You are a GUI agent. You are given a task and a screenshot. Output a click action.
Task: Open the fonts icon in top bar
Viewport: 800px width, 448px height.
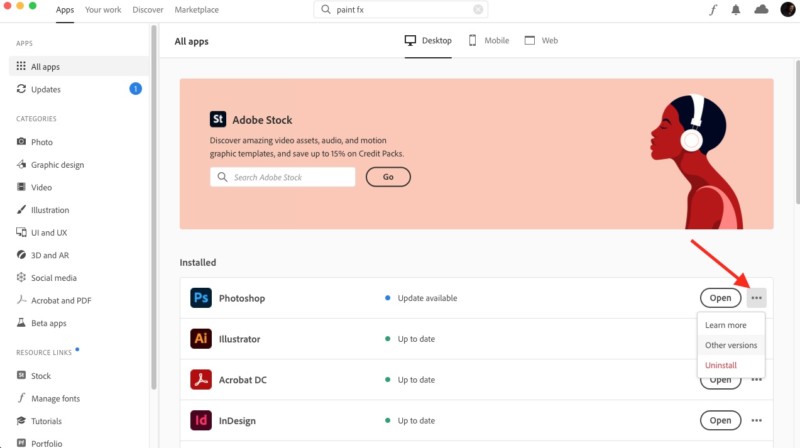tap(713, 10)
